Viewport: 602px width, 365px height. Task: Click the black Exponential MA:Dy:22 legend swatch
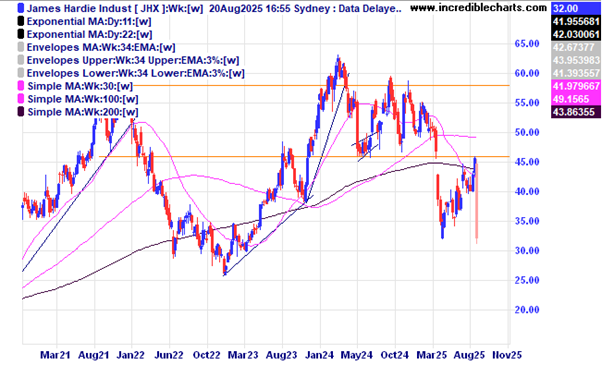(x=20, y=34)
